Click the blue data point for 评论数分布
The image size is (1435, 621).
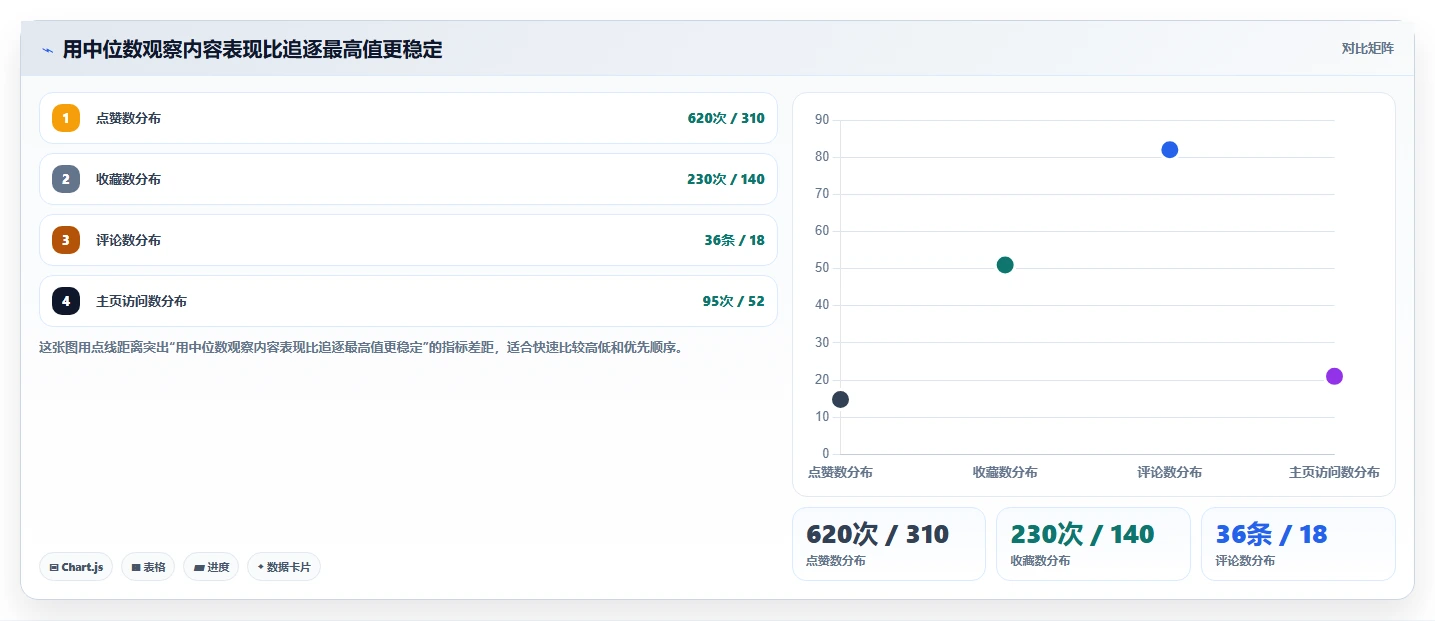pyautogui.click(x=1170, y=150)
